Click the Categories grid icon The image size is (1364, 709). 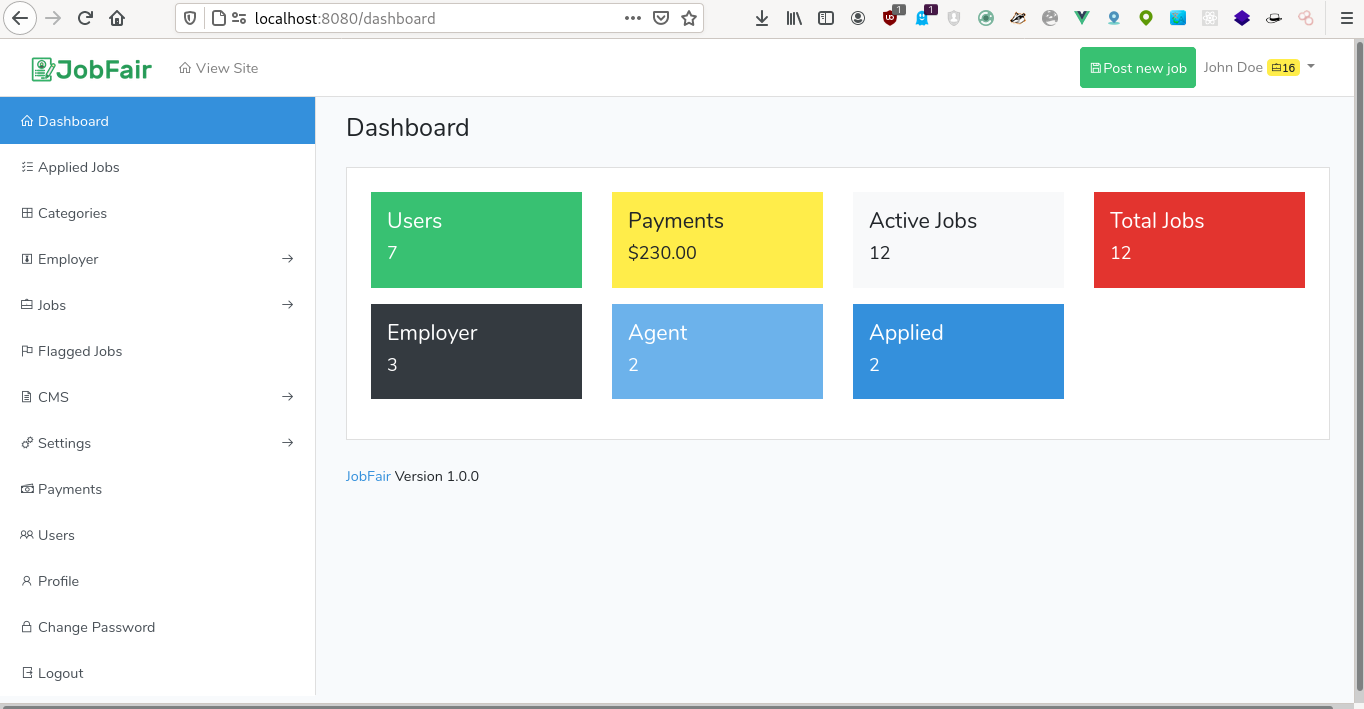coord(27,213)
